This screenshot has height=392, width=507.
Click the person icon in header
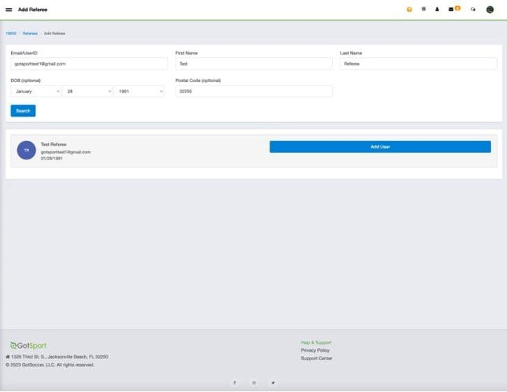[437, 9]
